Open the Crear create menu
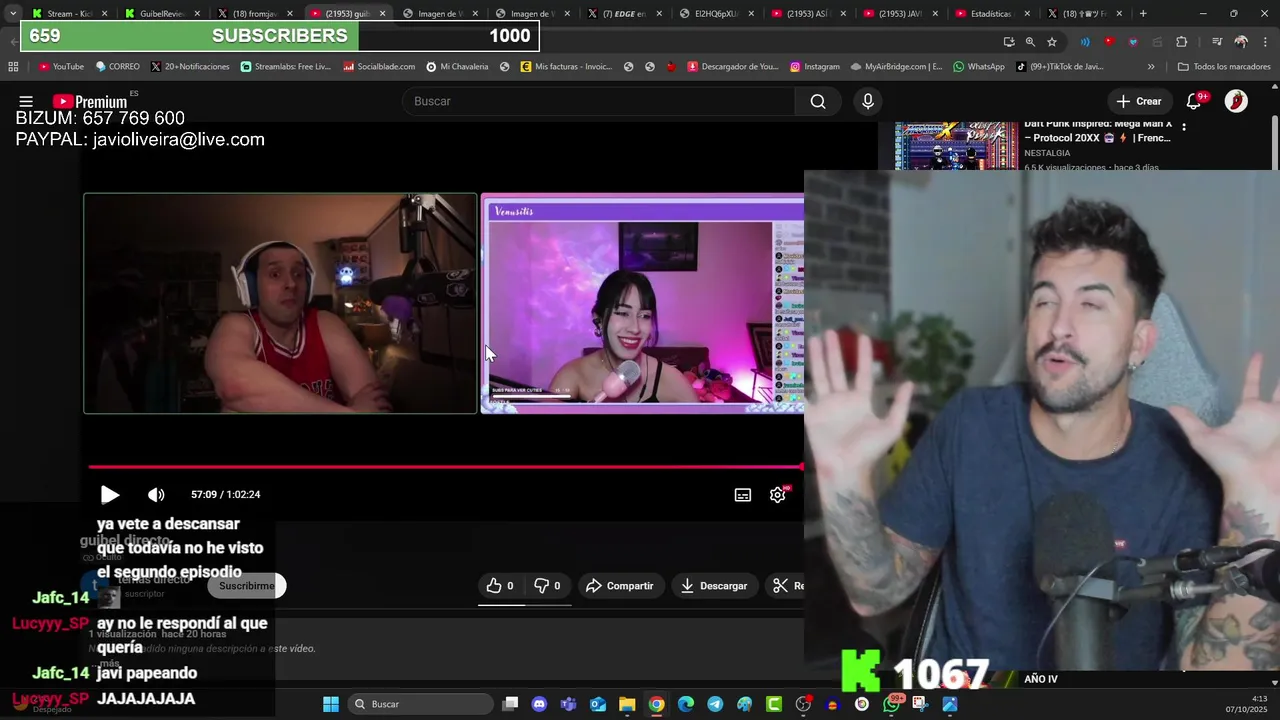This screenshot has width=1280, height=720. click(x=1139, y=101)
